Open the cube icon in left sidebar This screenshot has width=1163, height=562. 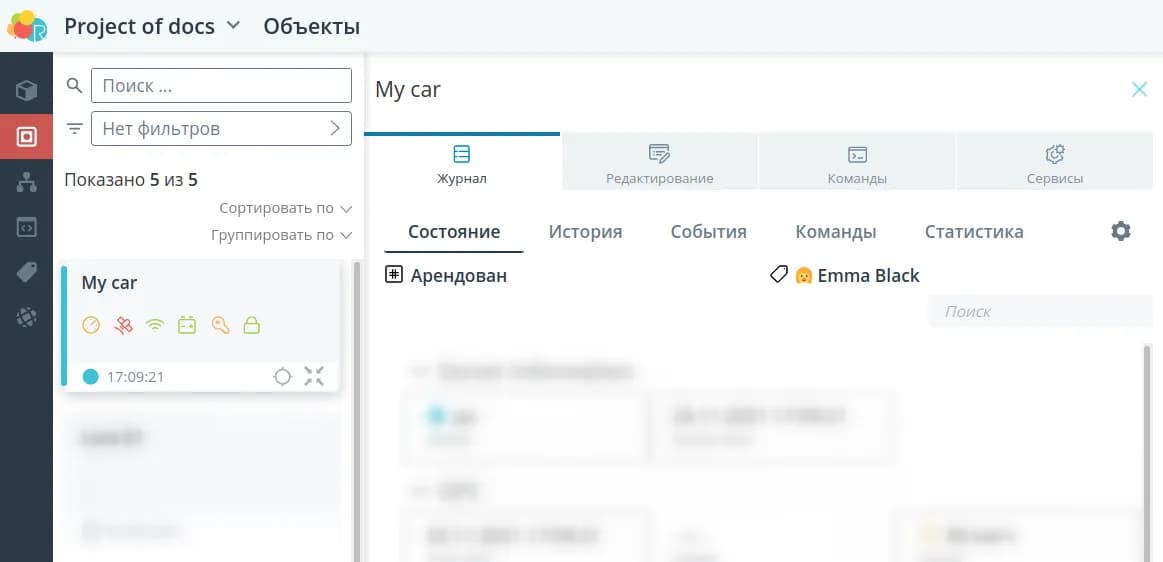coord(26,92)
